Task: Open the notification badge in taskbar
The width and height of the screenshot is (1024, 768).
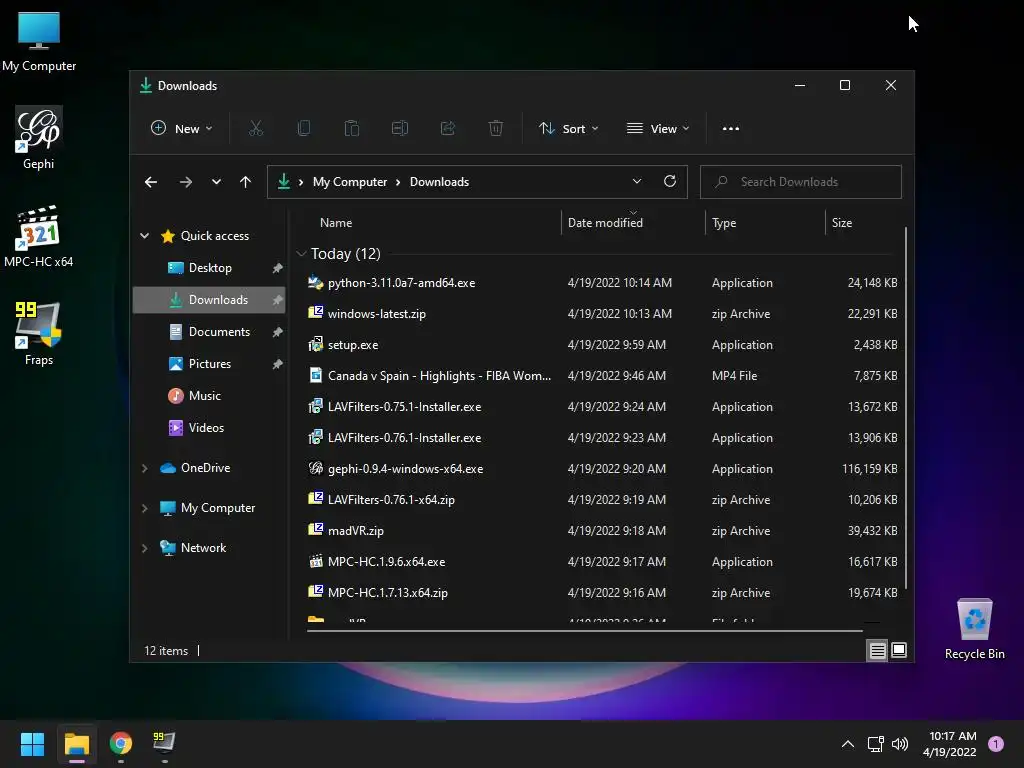Action: tap(996, 744)
